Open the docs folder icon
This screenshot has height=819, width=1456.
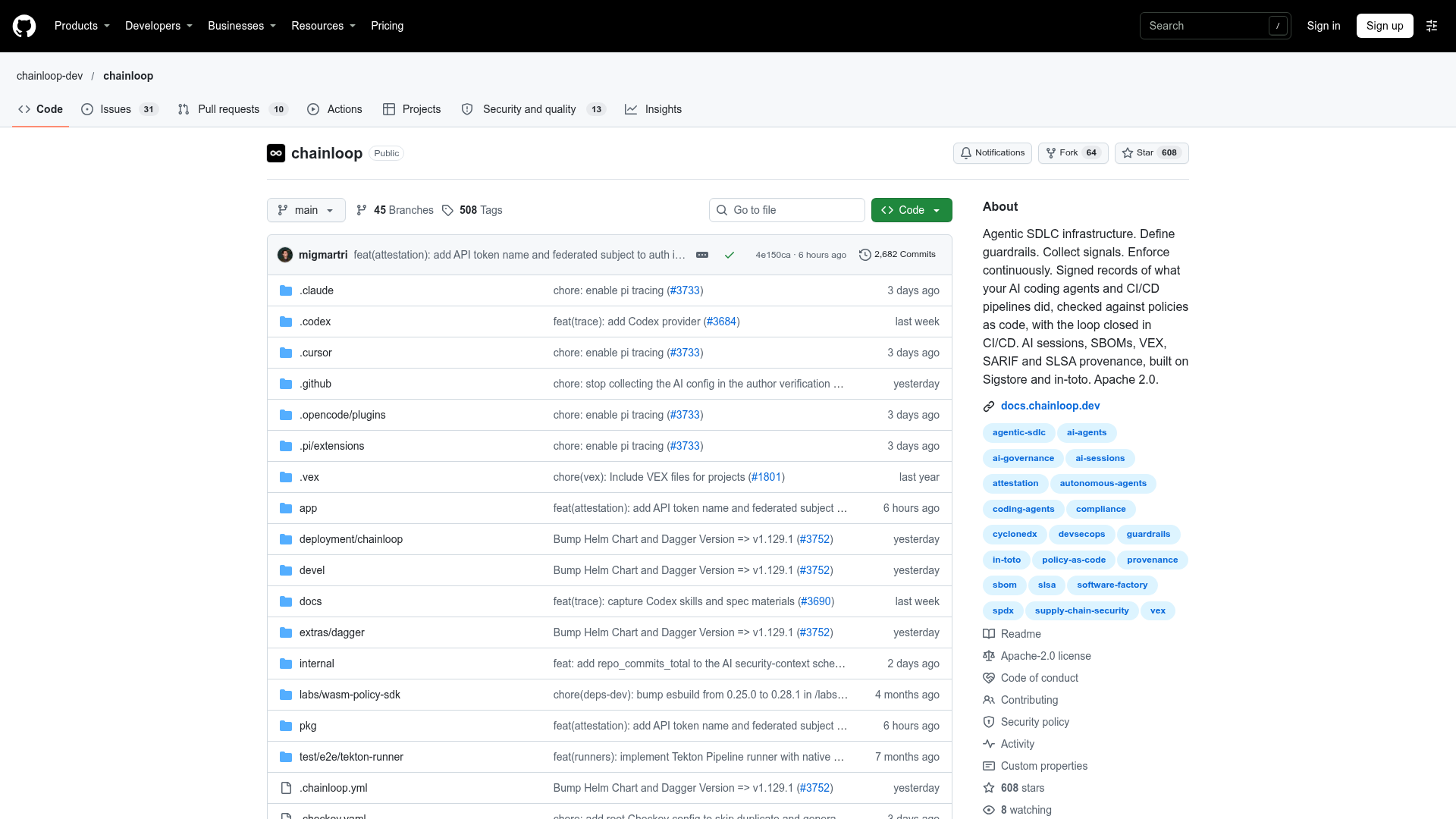pyautogui.click(x=286, y=601)
